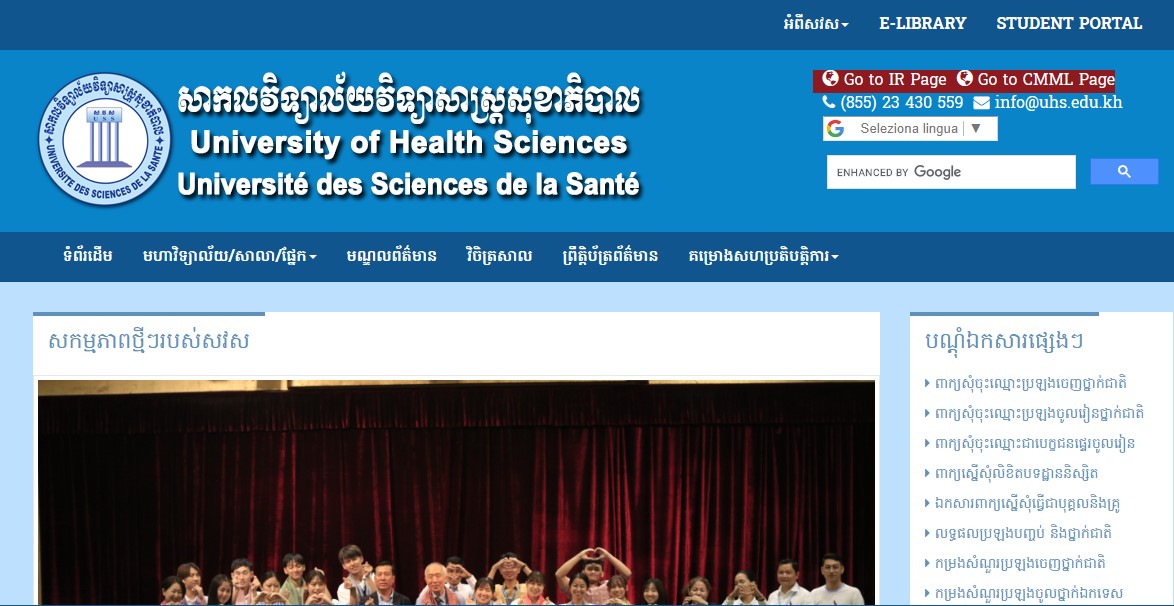This screenshot has height=606, width=1174.
Task: Open the E-LIBRARY menu item
Action: click(x=922, y=23)
